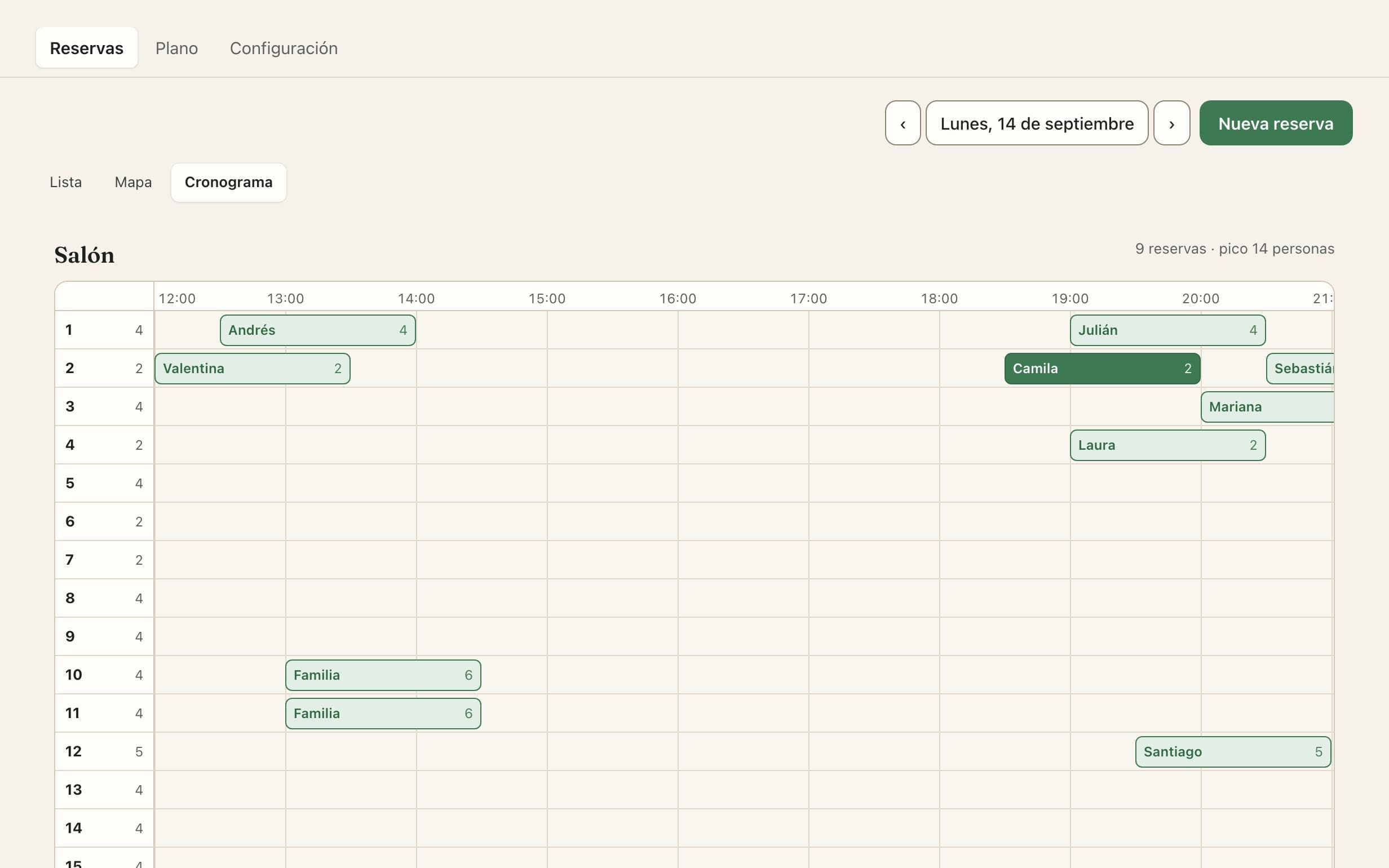
Task: Click table 14 row label
Action: [x=104, y=829]
